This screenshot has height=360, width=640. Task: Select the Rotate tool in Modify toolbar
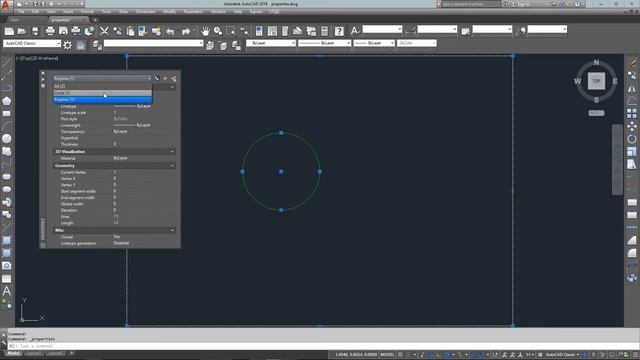click(632, 139)
